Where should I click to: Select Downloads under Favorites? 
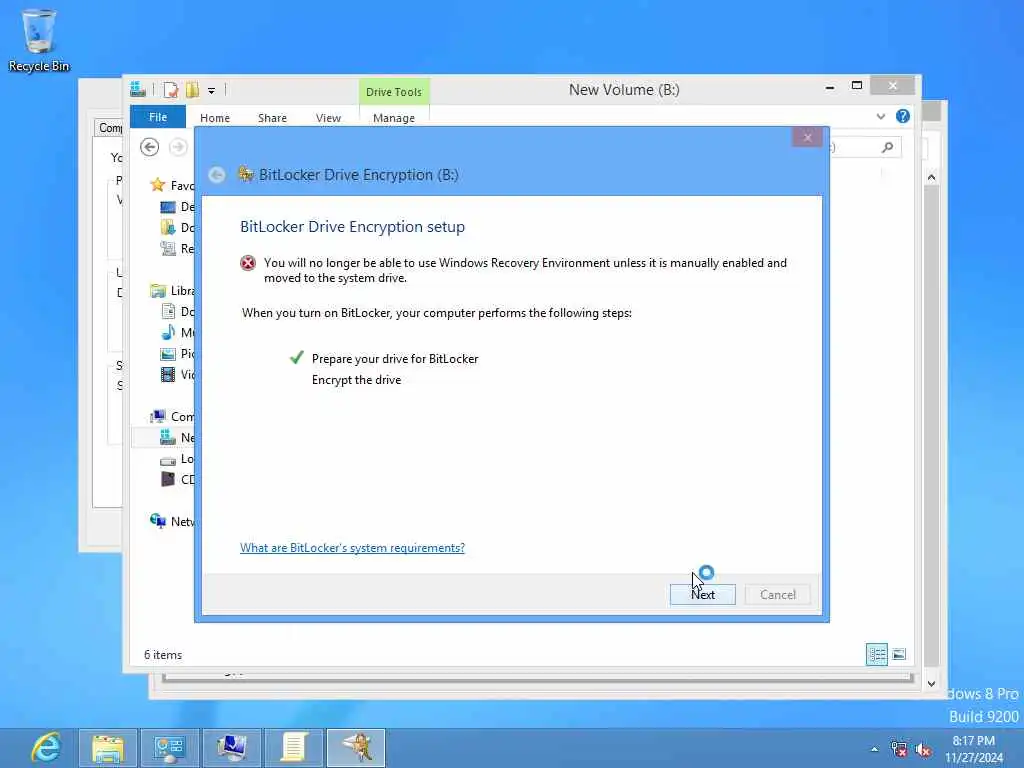[177, 227]
